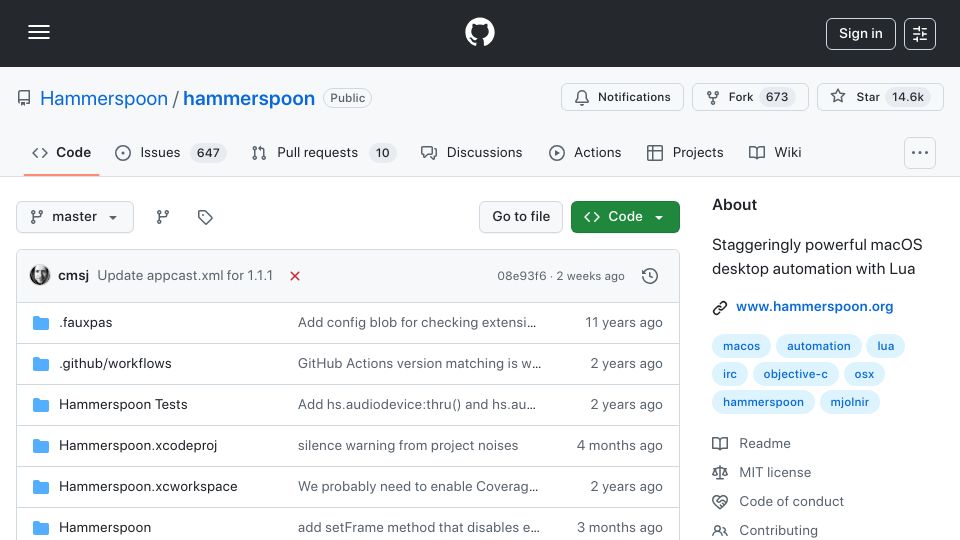Select the Code tab
960x540 pixels.
click(x=61, y=152)
